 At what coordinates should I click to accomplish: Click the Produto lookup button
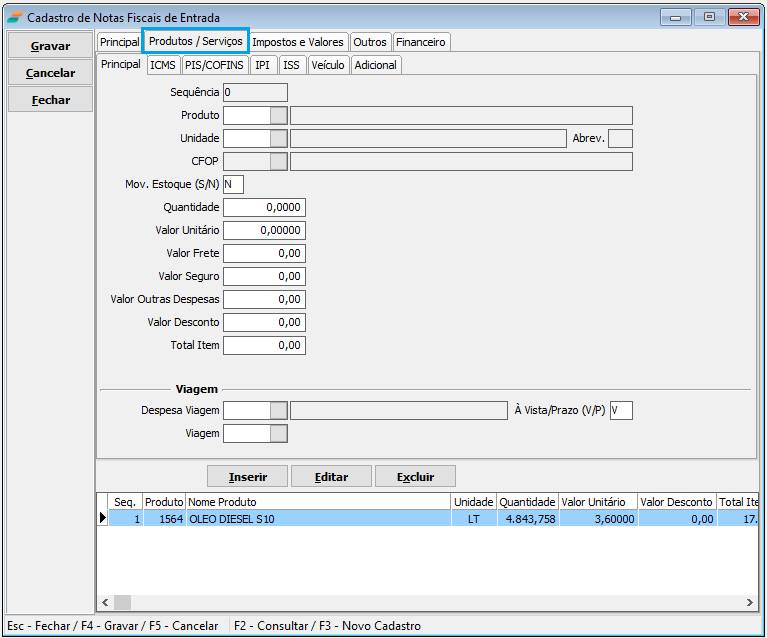tap(279, 115)
